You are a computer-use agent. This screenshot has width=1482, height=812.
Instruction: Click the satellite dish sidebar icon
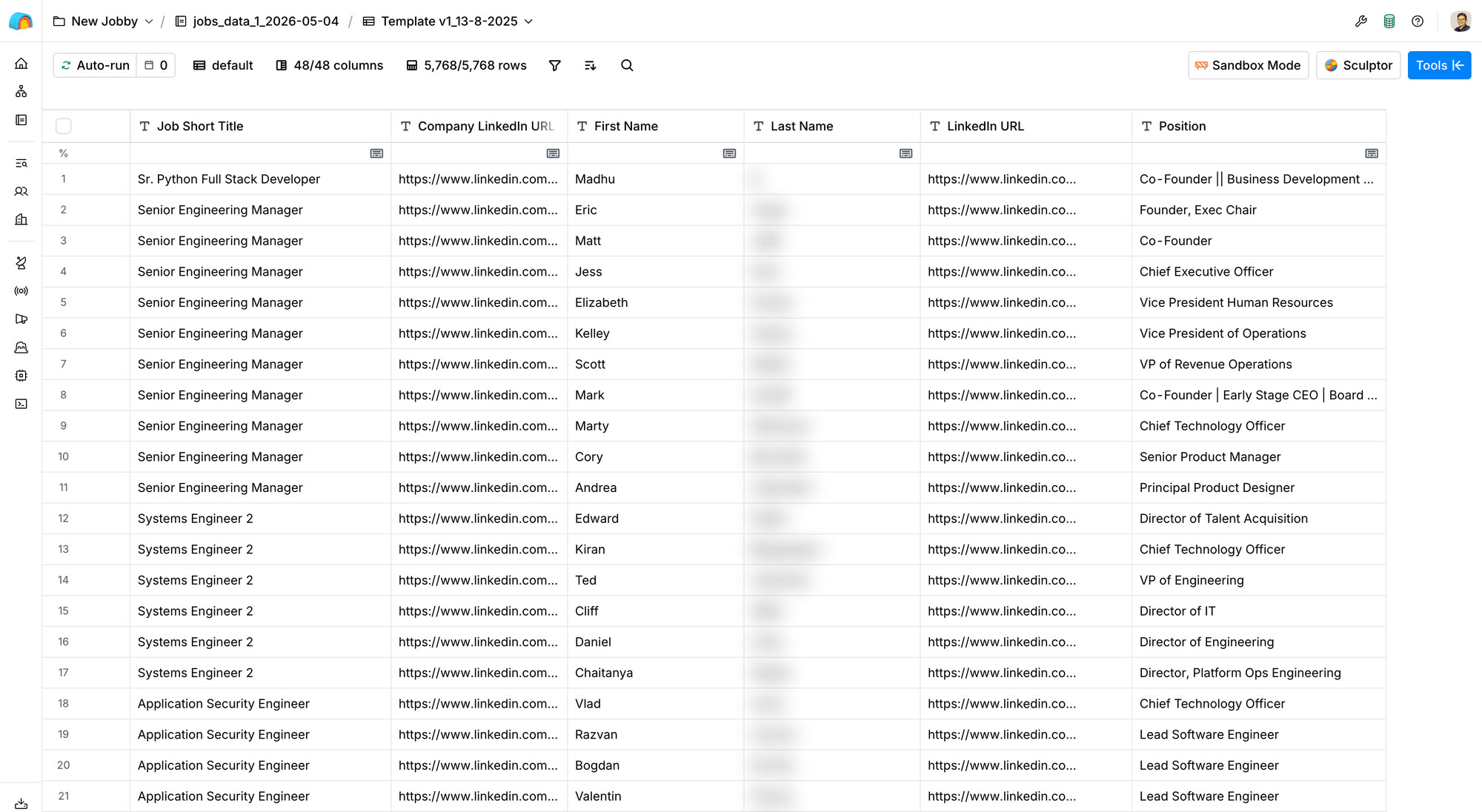point(21,263)
